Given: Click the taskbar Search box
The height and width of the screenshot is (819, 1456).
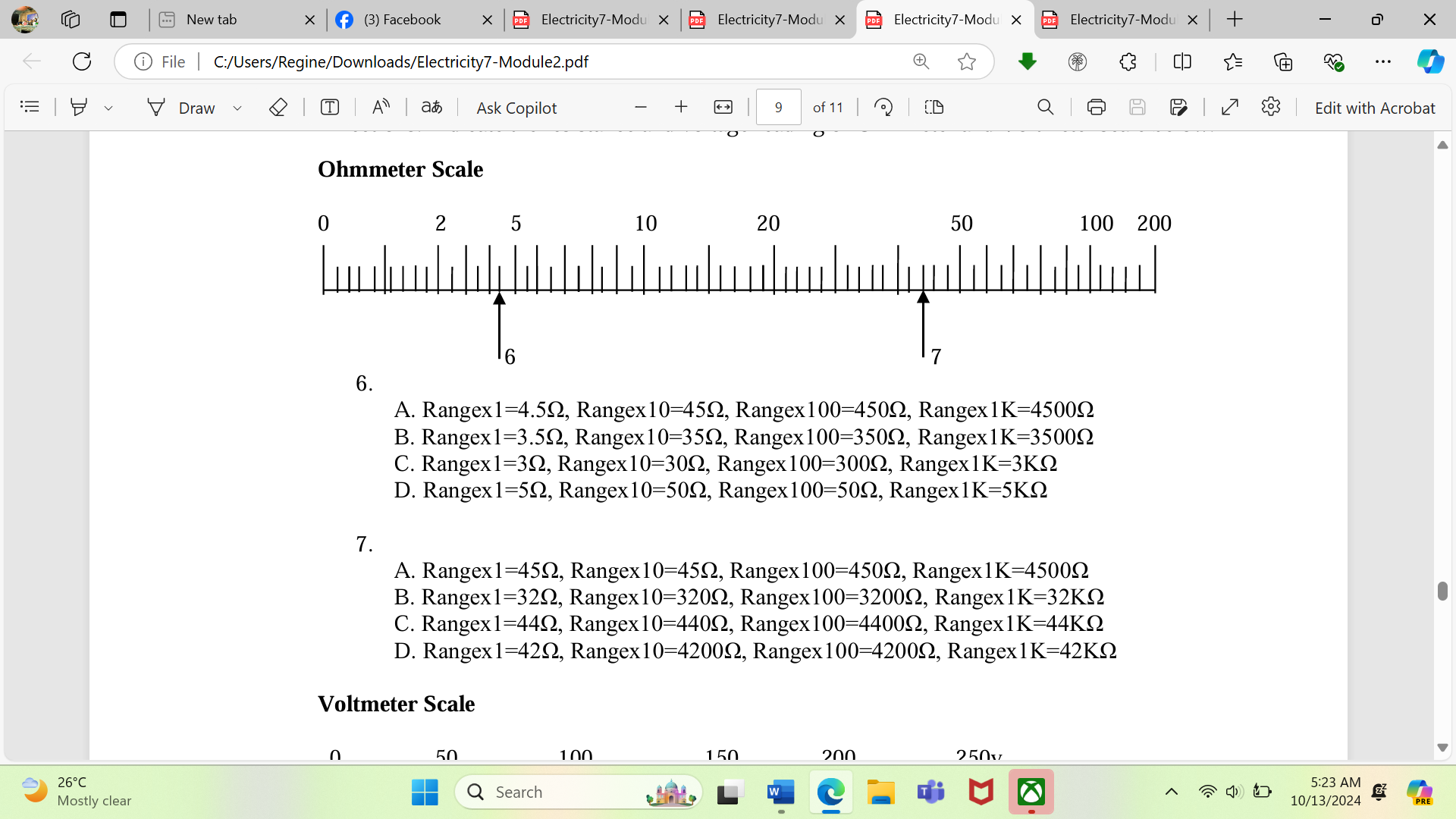Looking at the screenshot, I should pos(578,792).
